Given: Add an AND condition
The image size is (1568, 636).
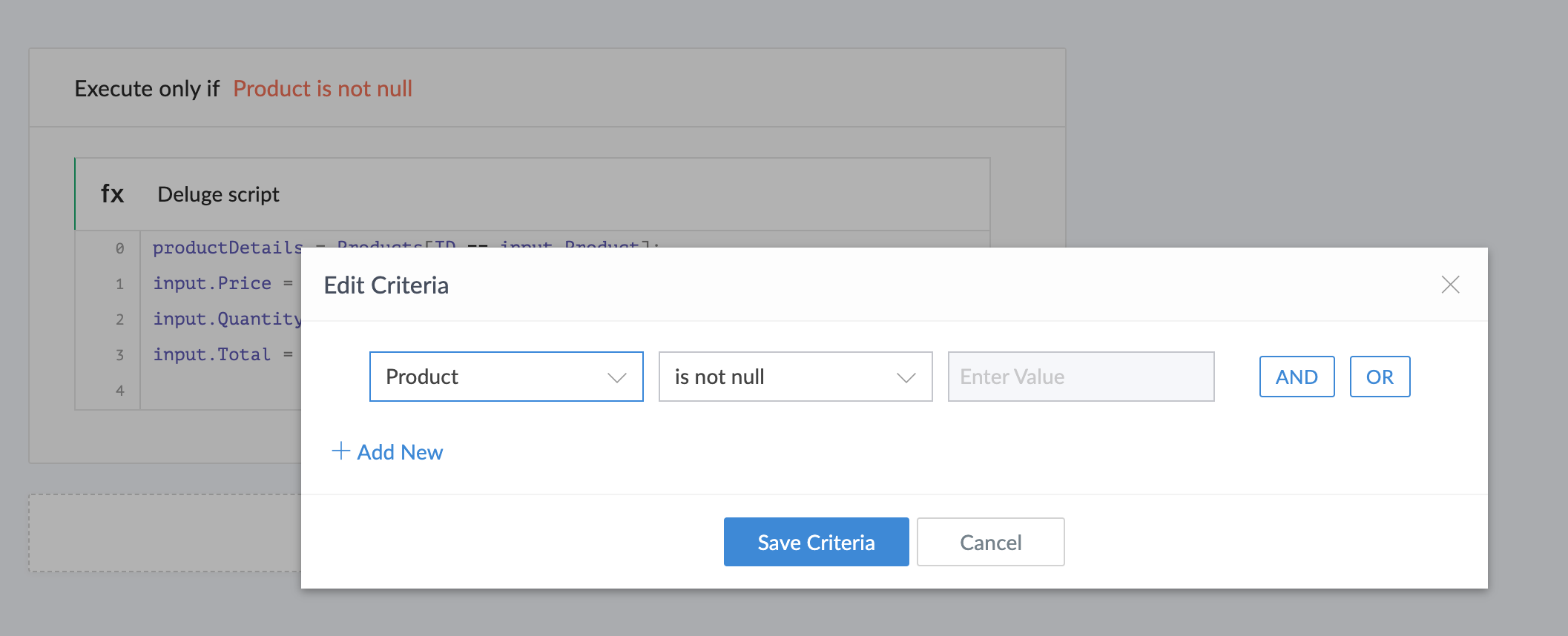Looking at the screenshot, I should (x=1297, y=377).
